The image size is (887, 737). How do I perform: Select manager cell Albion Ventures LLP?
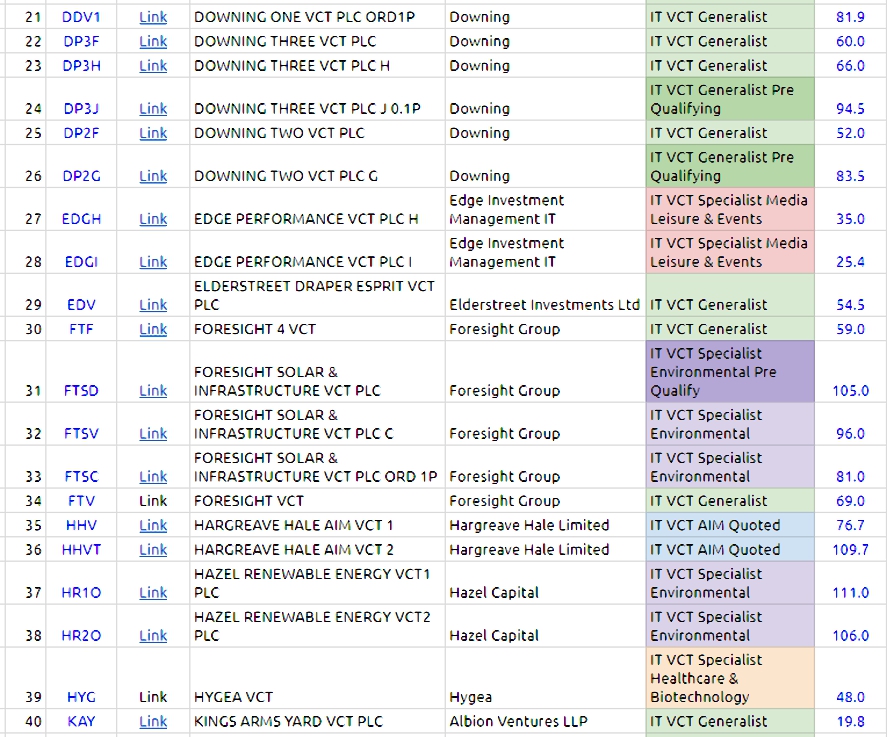(546, 722)
